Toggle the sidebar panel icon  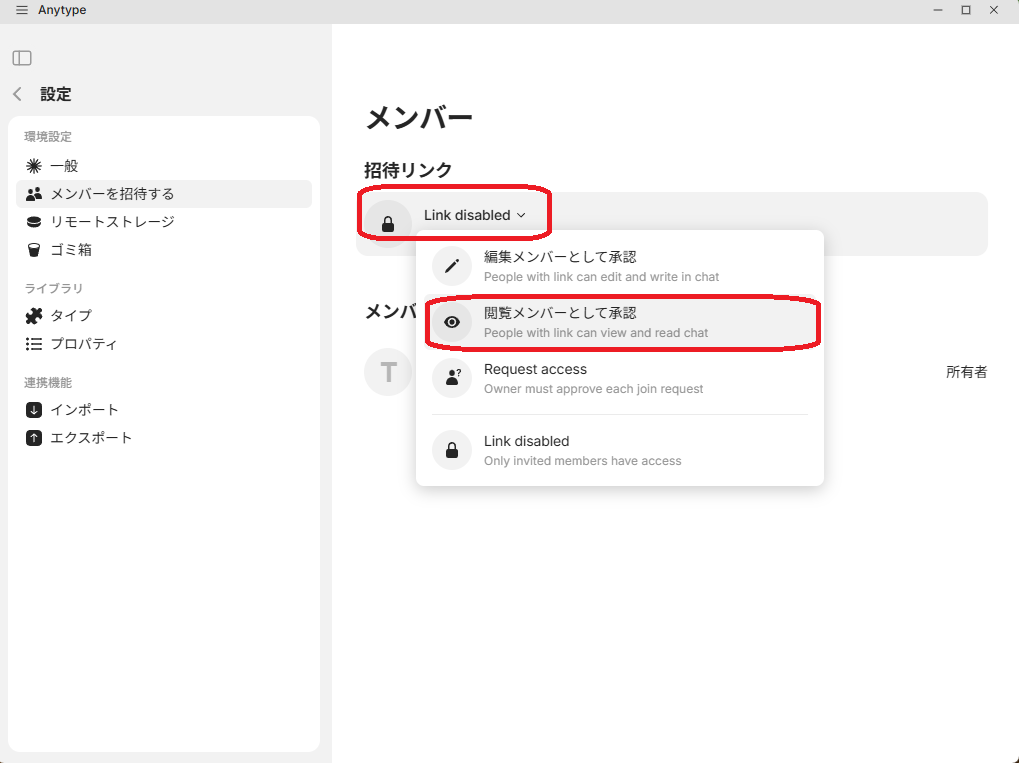(22, 58)
